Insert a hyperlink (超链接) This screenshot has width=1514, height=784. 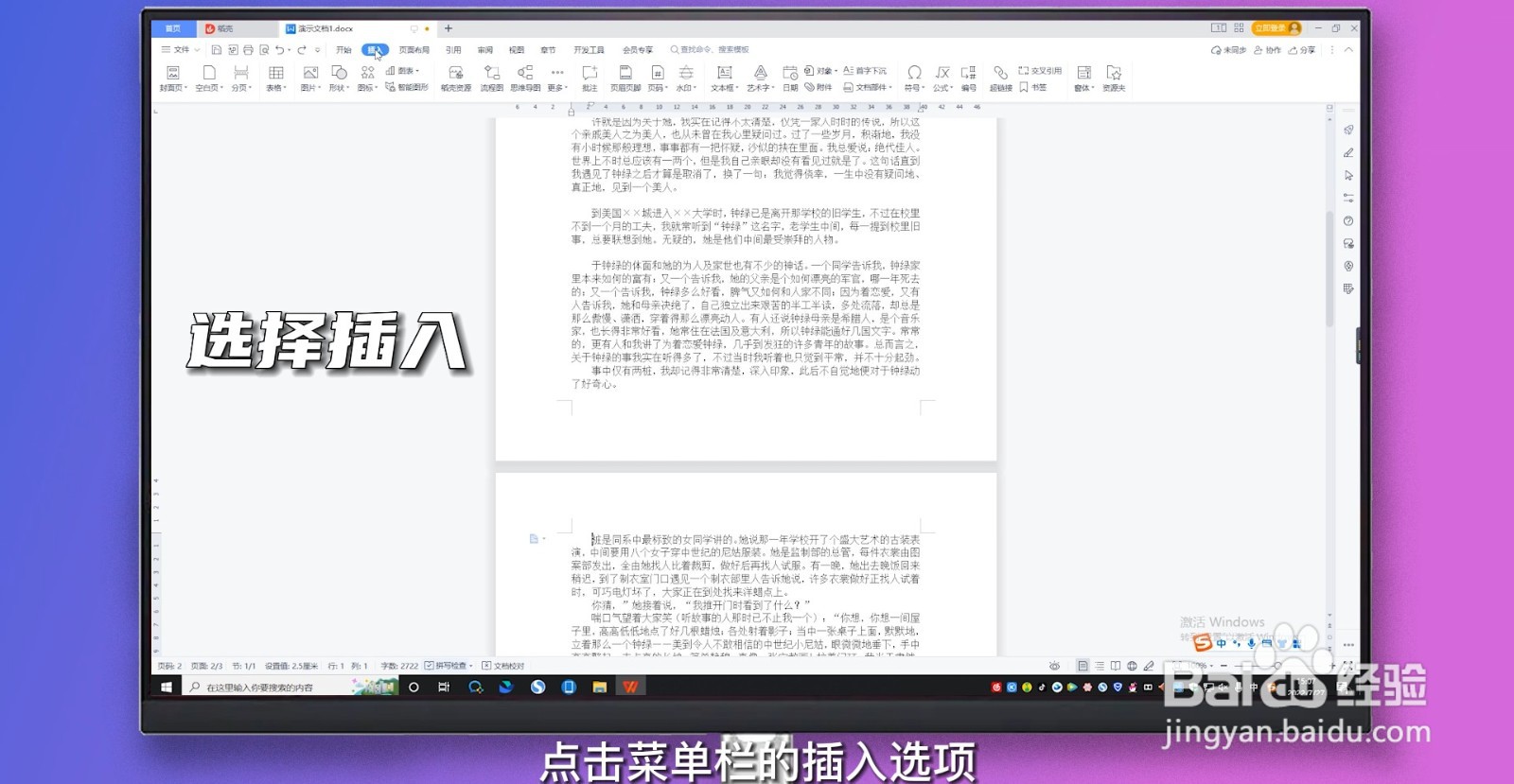click(1000, 78)
